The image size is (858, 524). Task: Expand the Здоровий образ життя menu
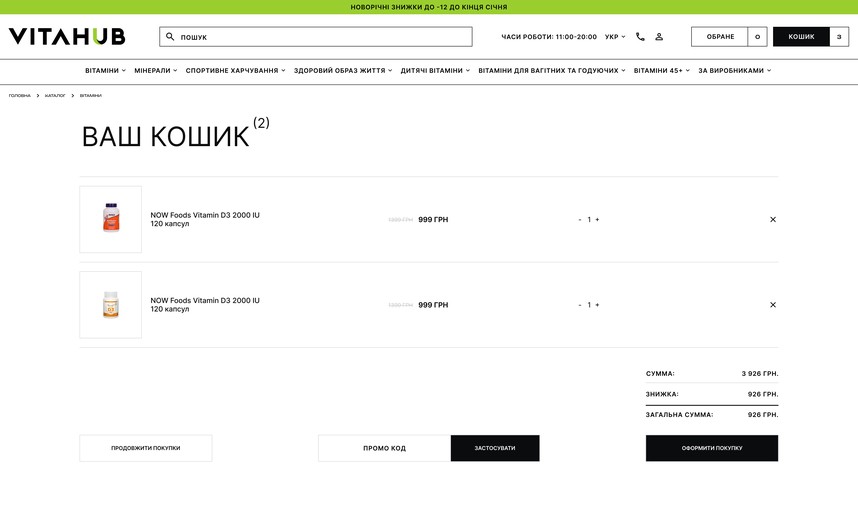(x=343, y=71)
